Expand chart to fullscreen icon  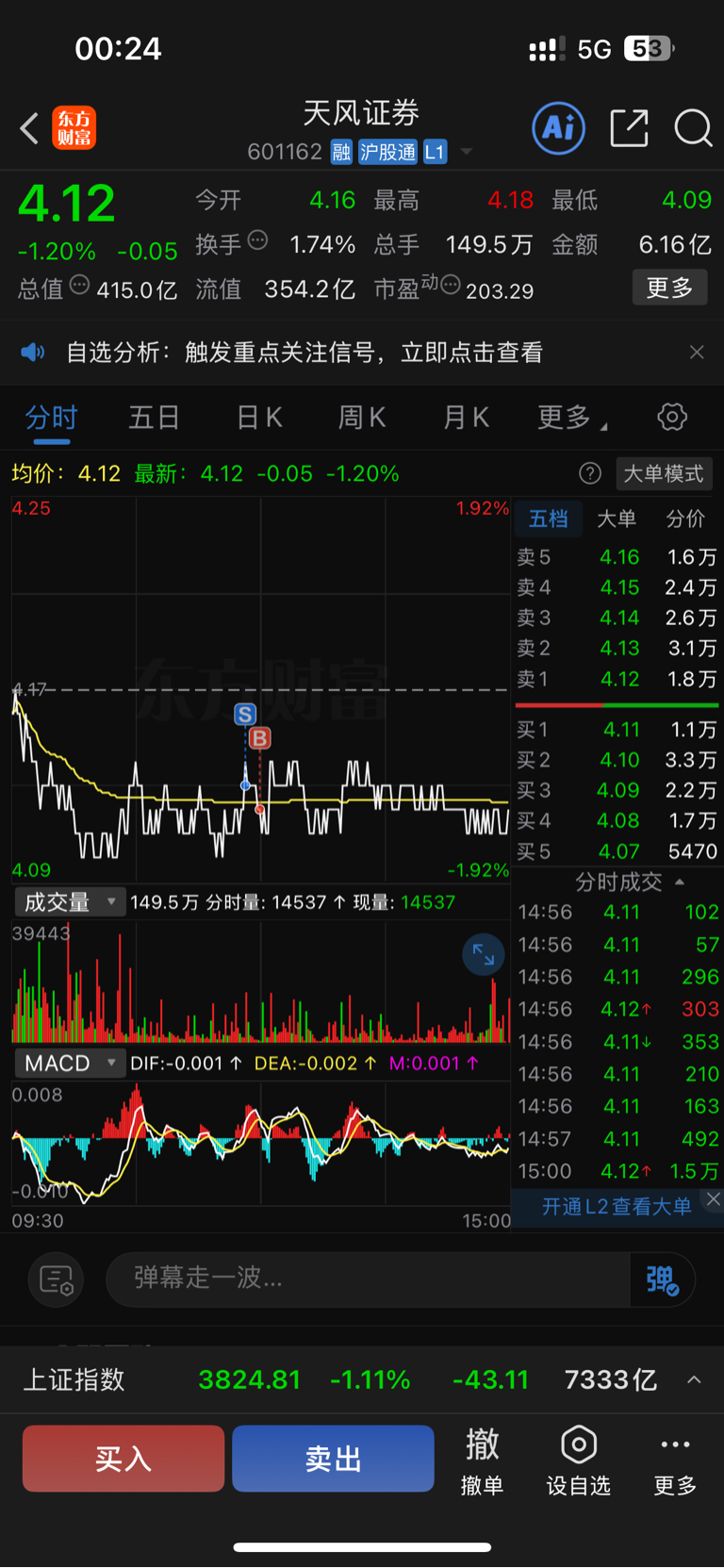coord(484,955)
